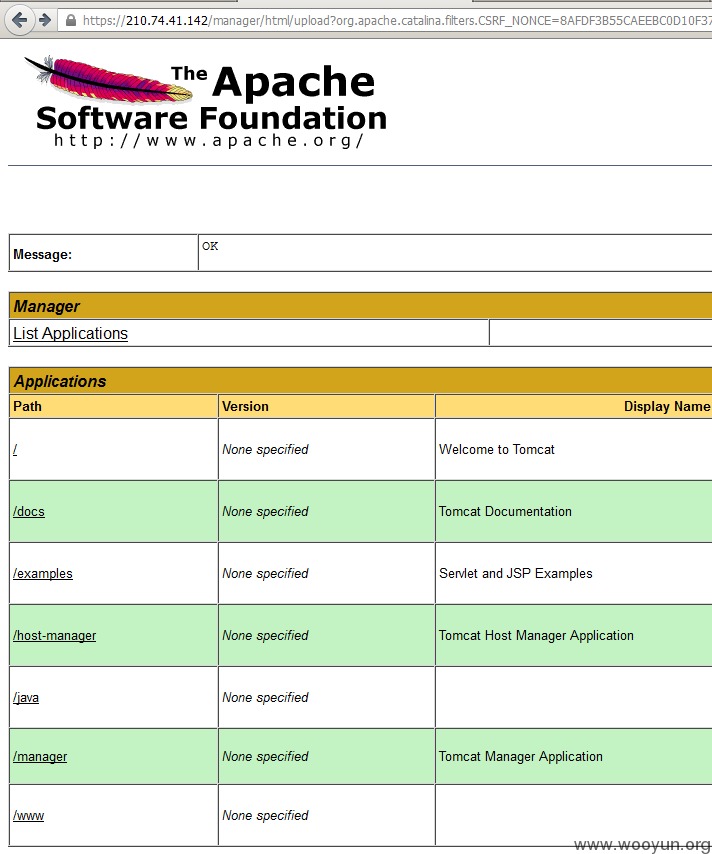The image size is (712, 854).
Task: Go back with the browser back arrow
Action: [19, 21]
